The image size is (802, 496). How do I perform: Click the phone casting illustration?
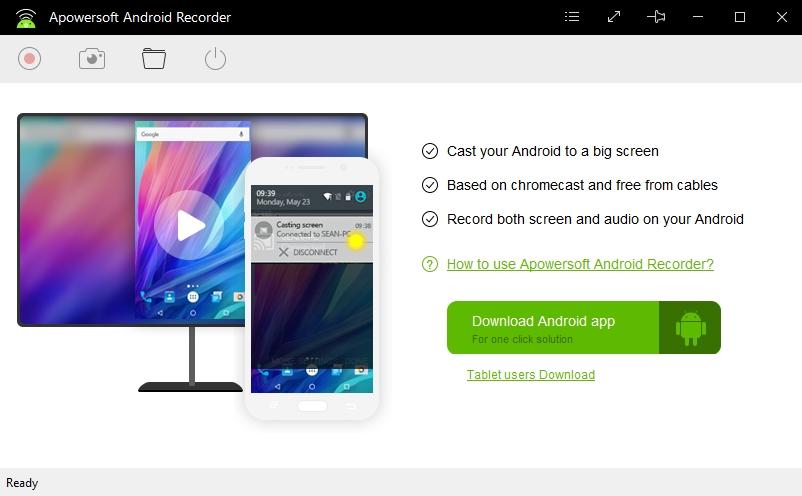[x=311, y=289]
